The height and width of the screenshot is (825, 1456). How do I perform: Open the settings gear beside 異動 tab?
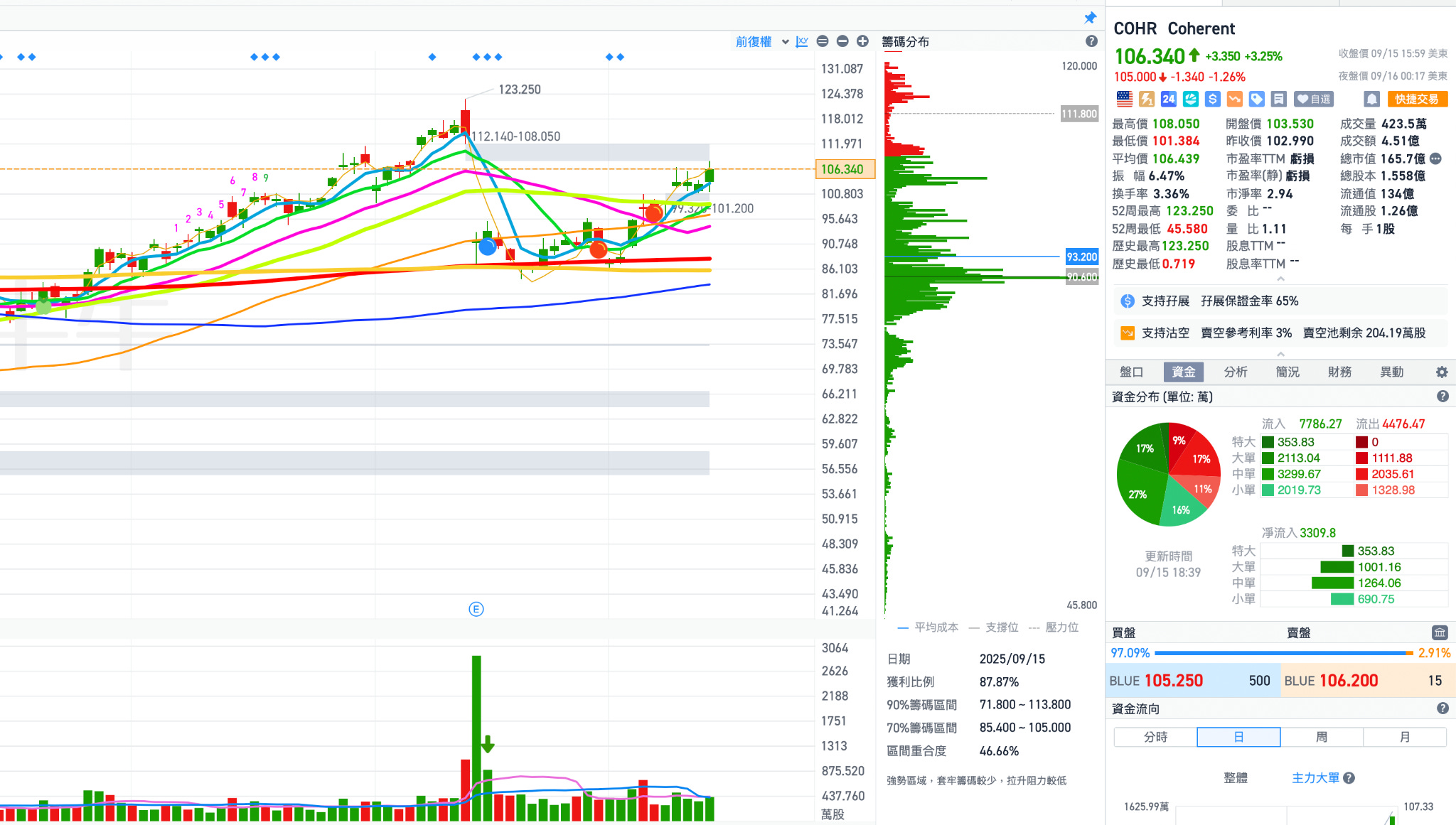tap(1441, 372)
